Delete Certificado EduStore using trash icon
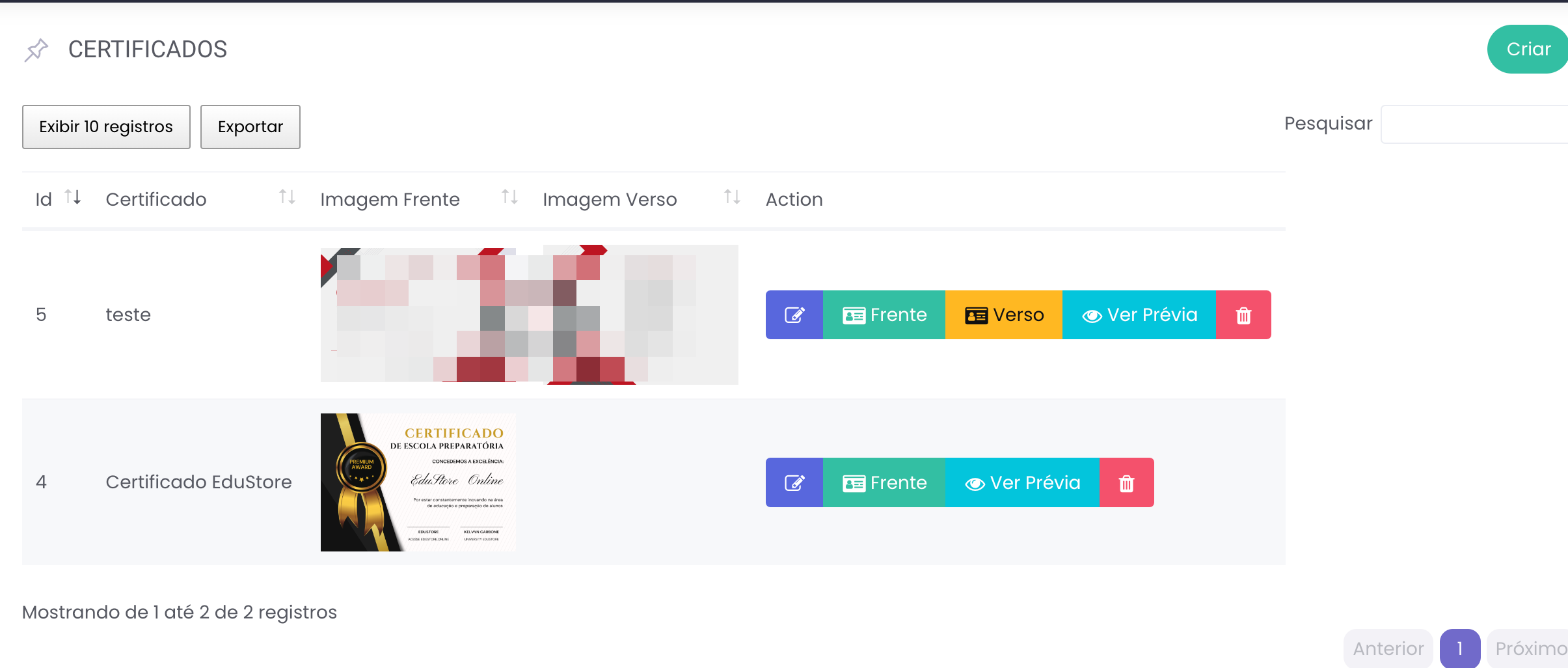Image resolution: width=1568 pixels, height=668 pixels. point(1126,482)
